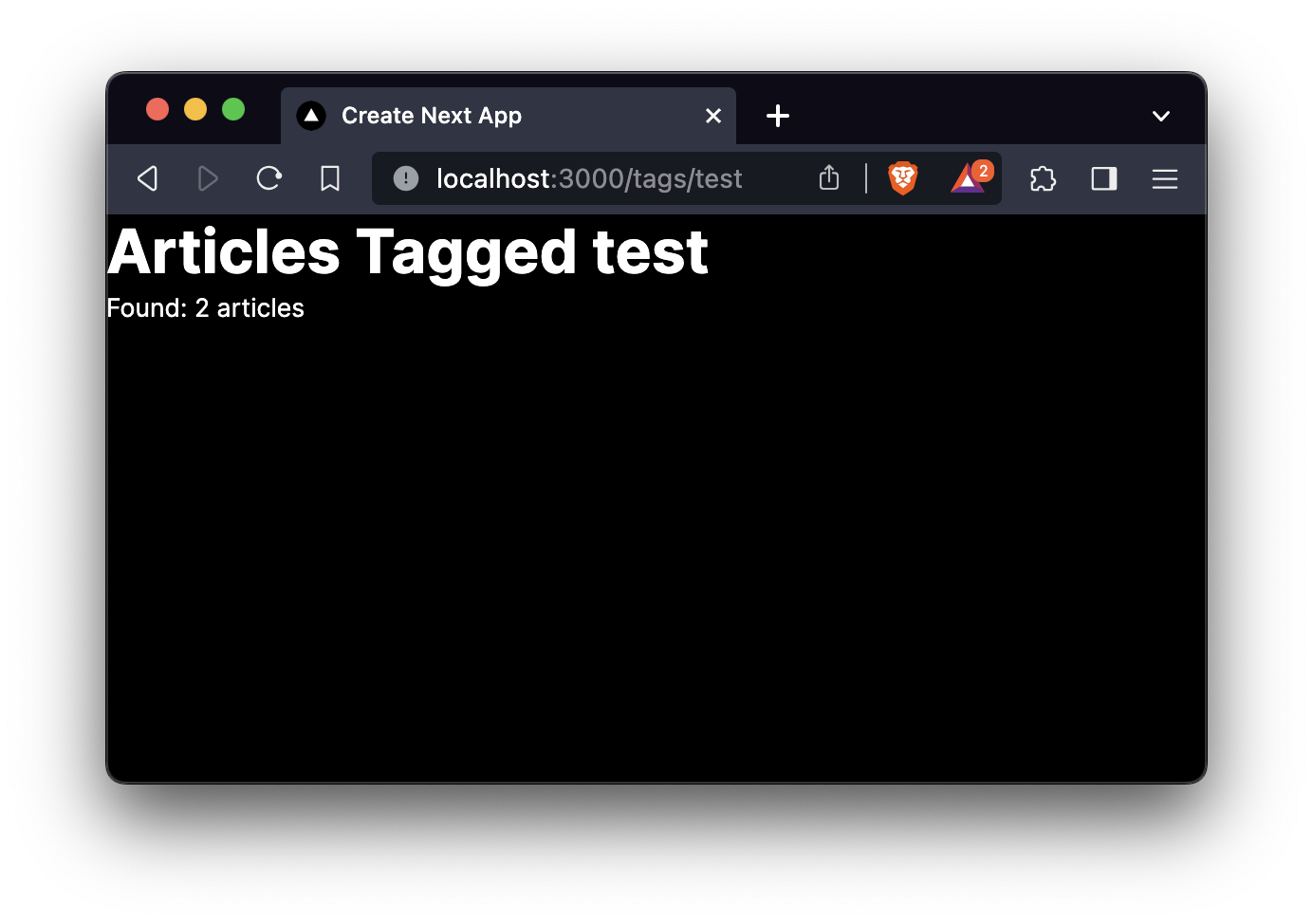Open a new tab
The width and height of the screenshot is (1313, 924).
pyautogui.click(x=778, y=116)
